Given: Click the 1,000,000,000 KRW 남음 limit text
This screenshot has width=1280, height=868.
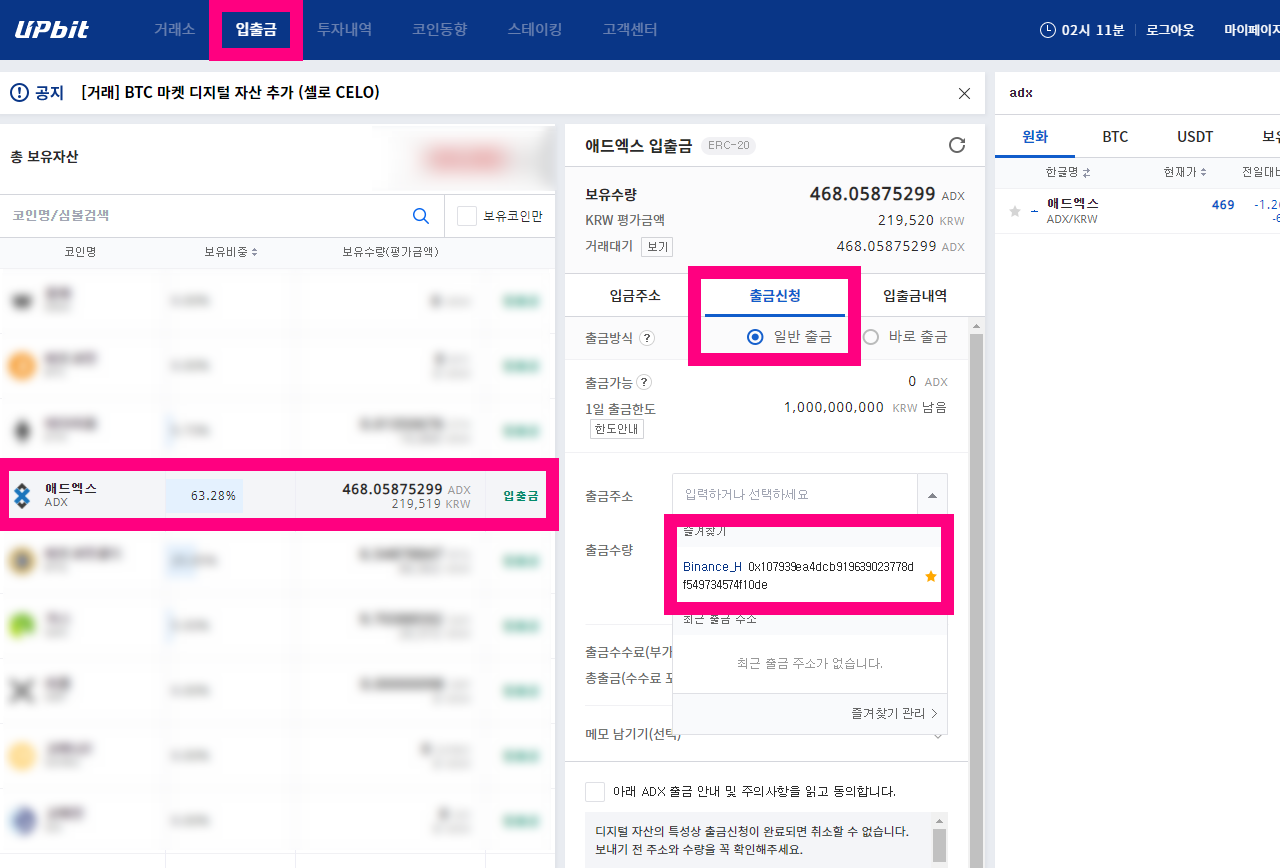Looking at the screenshot, I should point(865,407).
